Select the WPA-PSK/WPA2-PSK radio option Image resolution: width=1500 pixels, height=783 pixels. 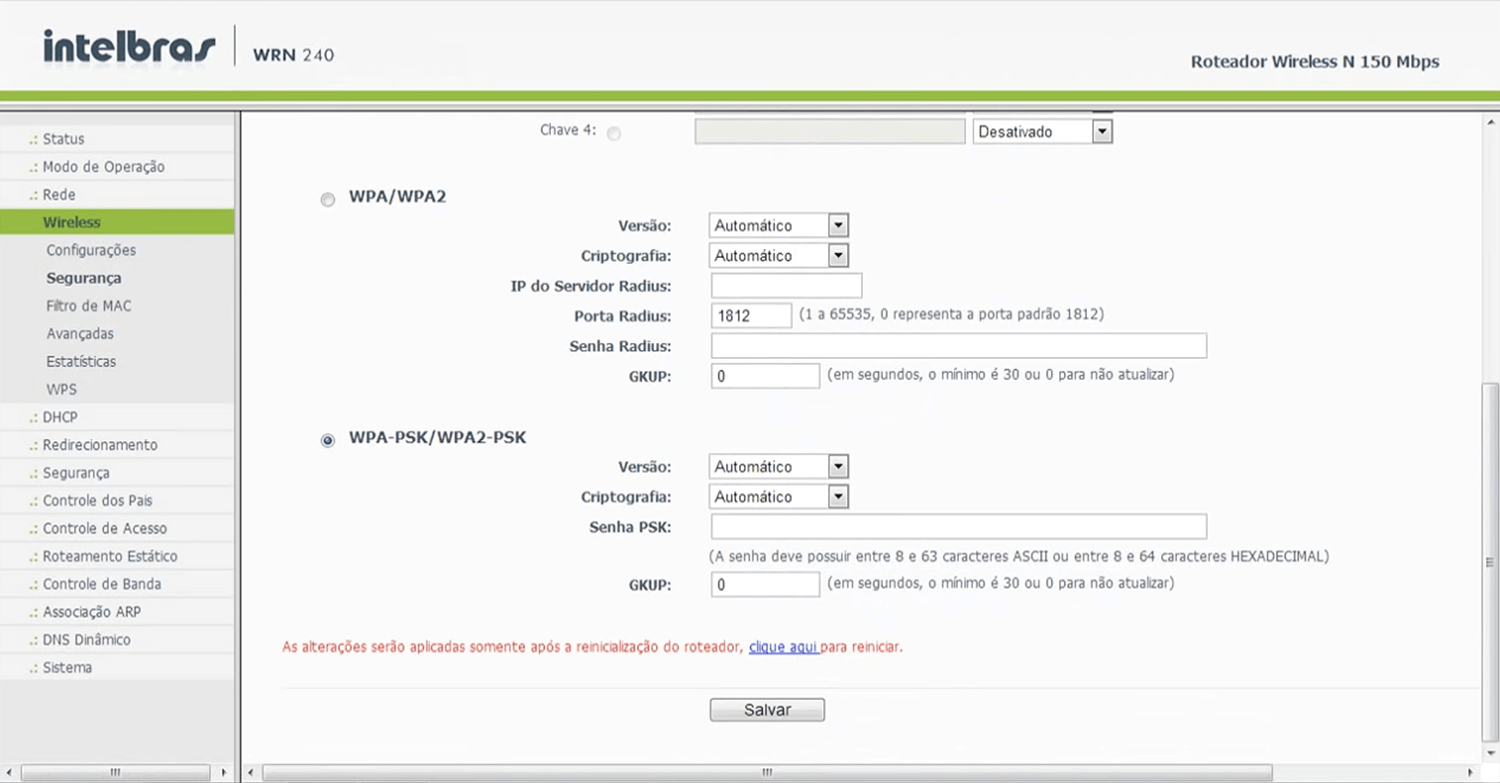click(327, 441)
